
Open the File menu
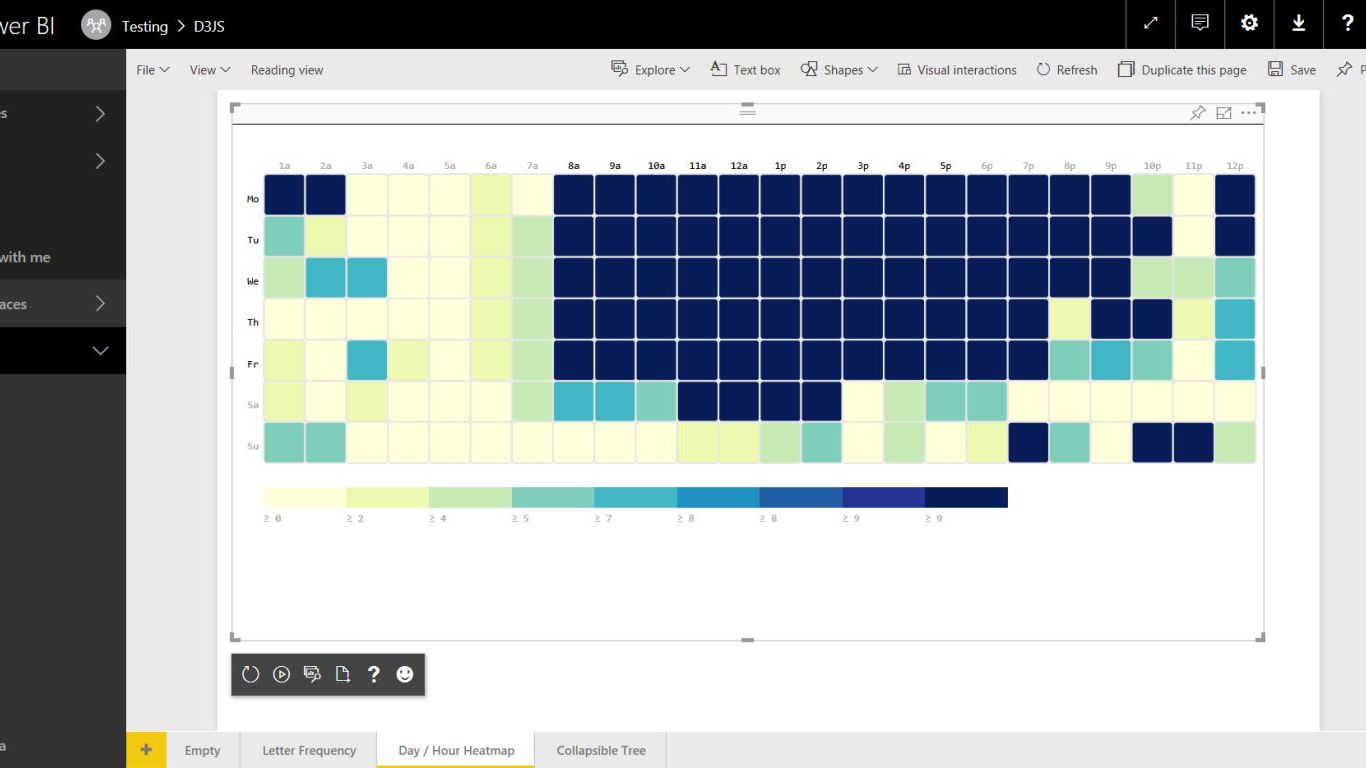point(153,70)
